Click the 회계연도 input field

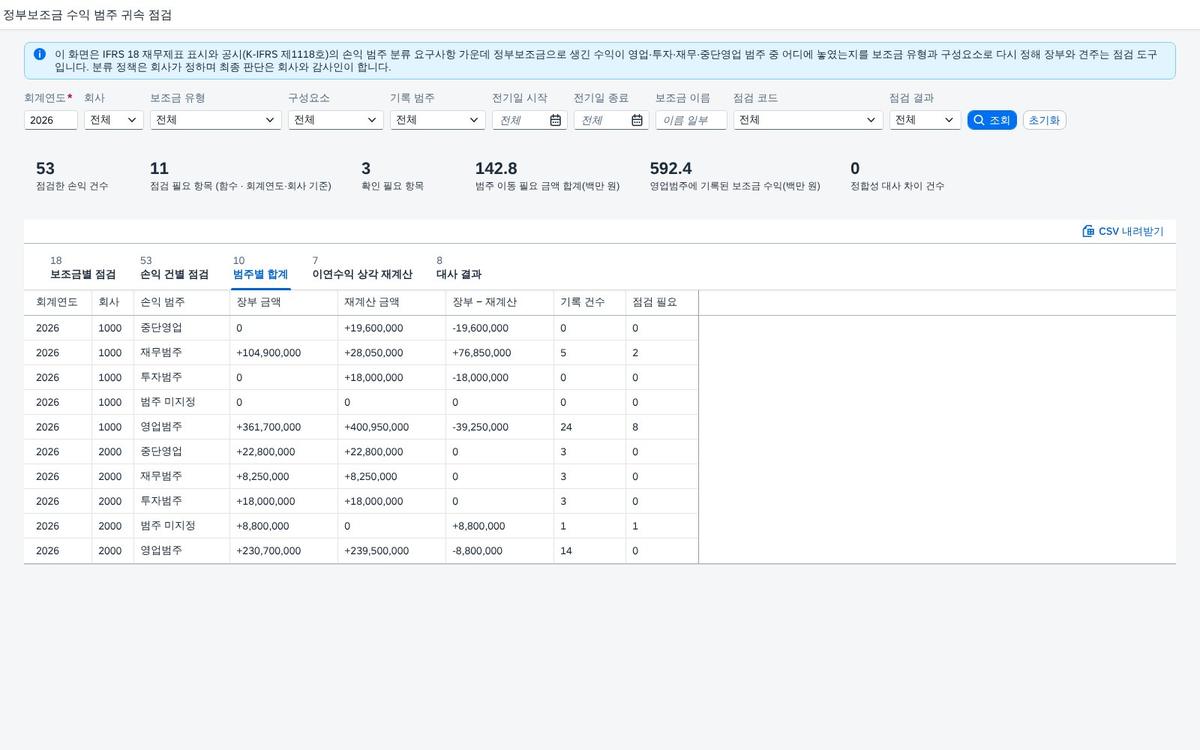coord(51,120)
